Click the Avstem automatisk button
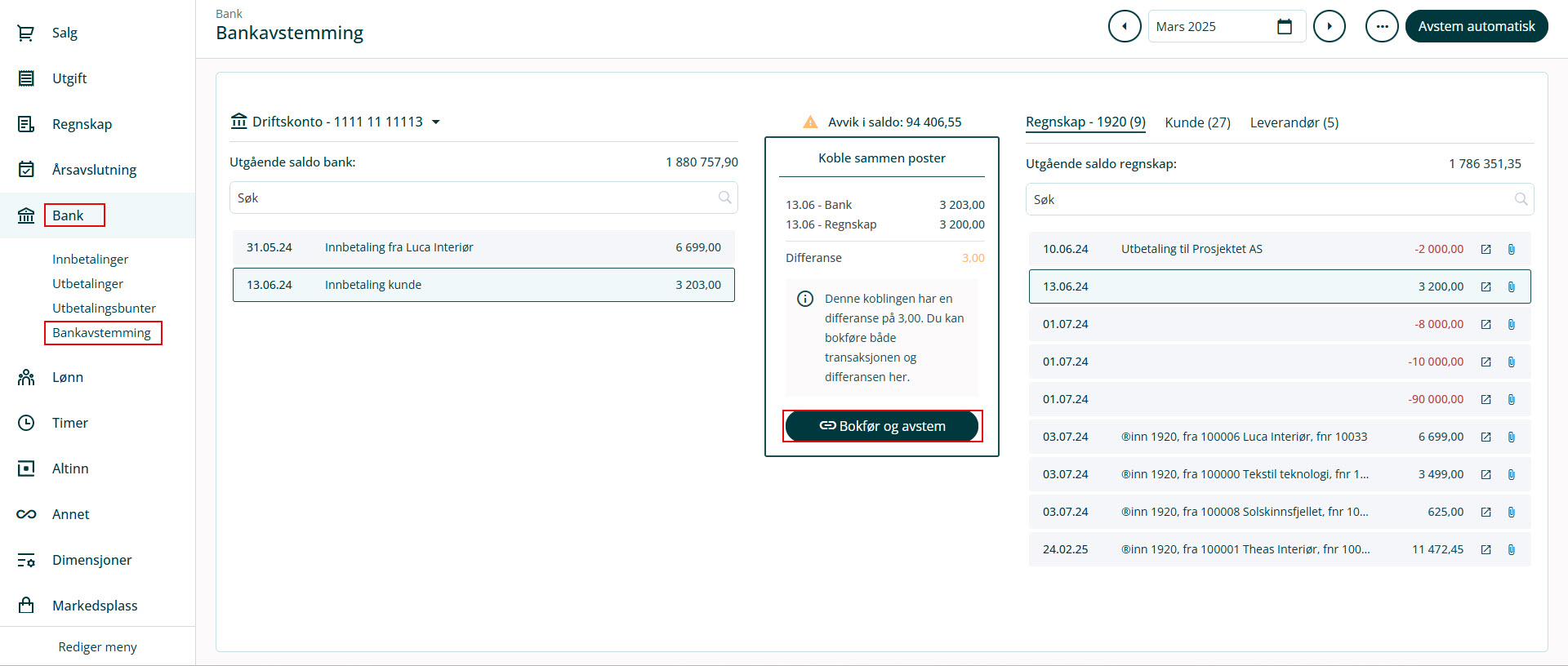 (1476, 26)
